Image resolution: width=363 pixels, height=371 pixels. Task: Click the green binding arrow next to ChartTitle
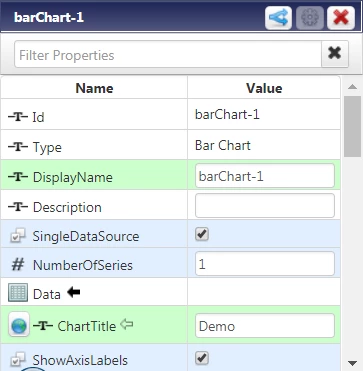[x=126, y=324]
